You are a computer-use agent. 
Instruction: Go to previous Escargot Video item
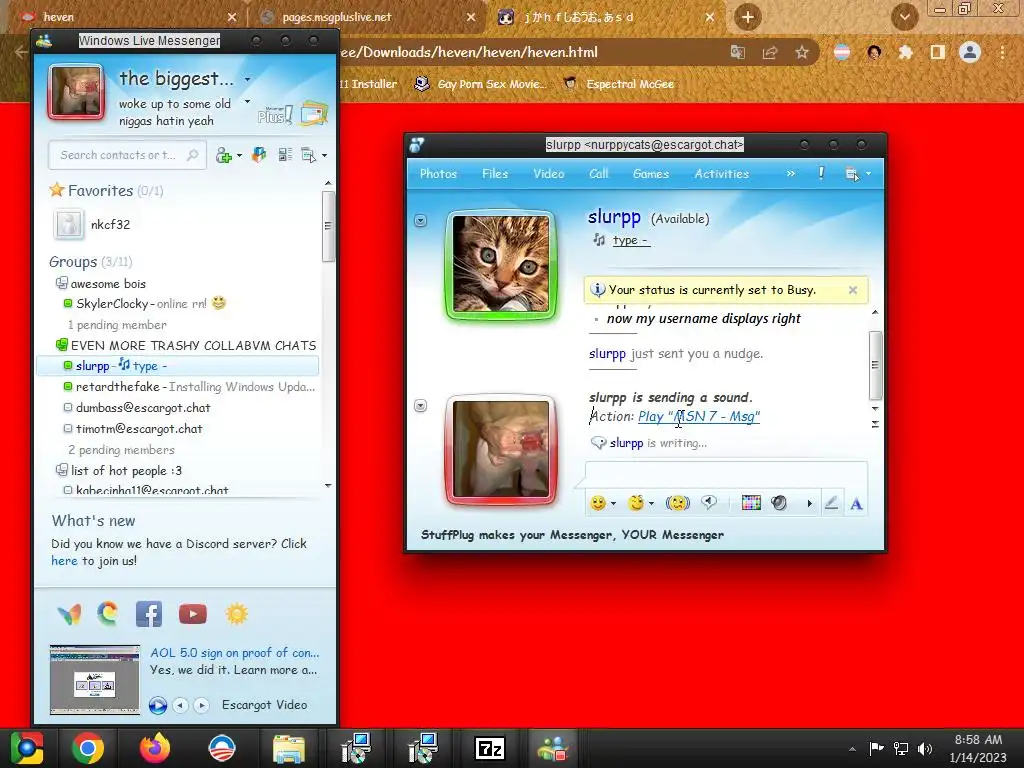(180, 705)
